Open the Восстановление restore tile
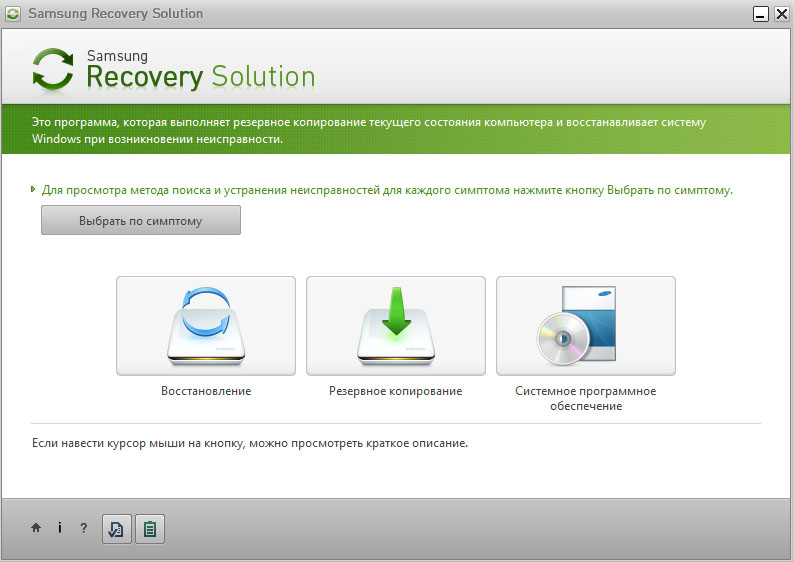Viewport: 794px width, 562px height. (206, 326)
